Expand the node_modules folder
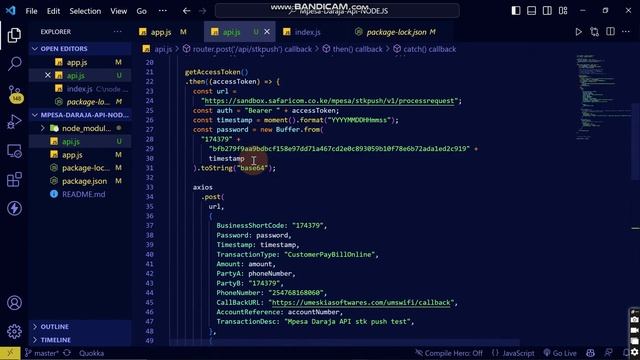Image resolution: width=640 pixels, height=360 pixels. click(x=80, y=128)
